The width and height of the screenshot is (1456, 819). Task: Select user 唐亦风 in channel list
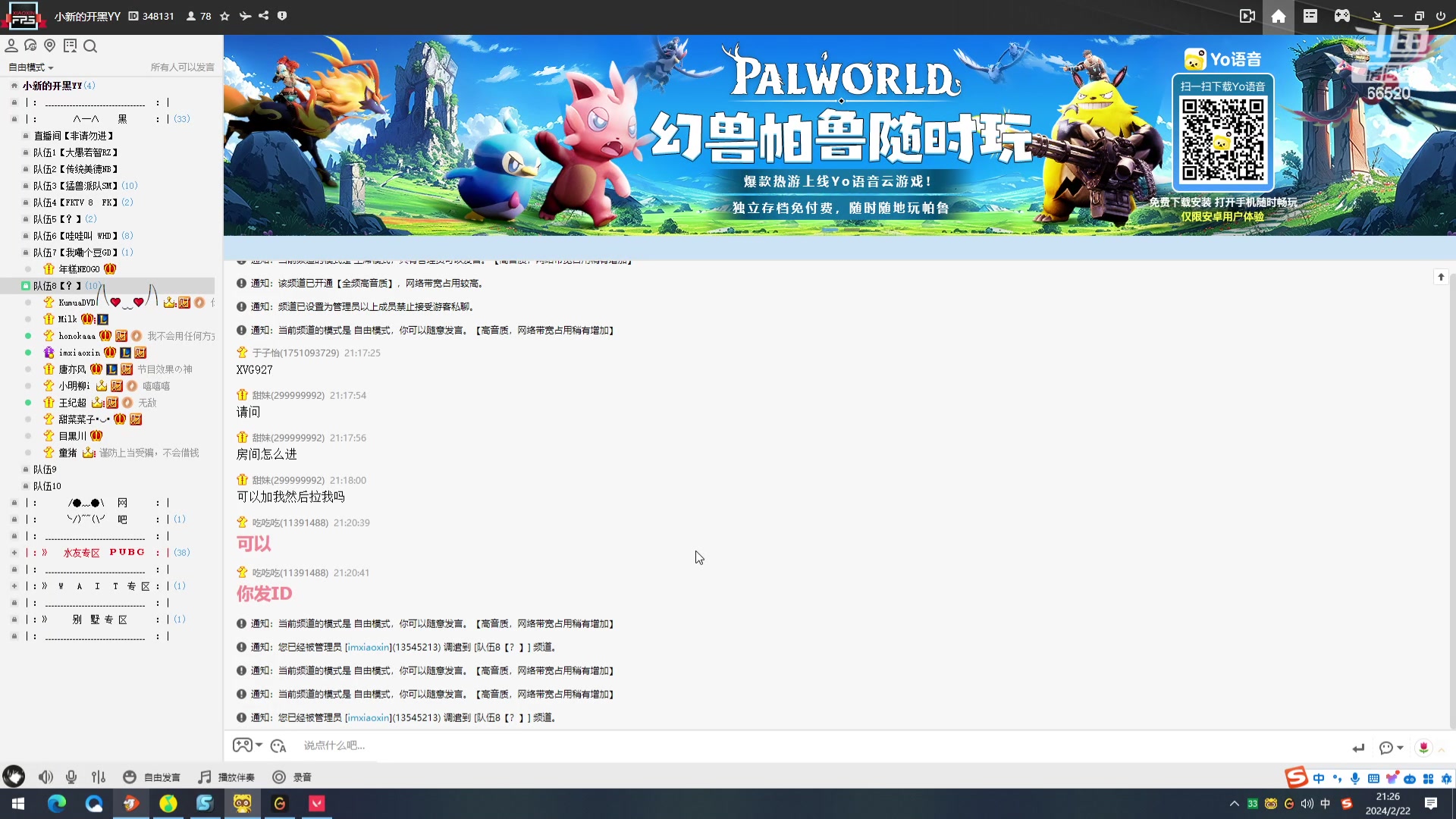point(72,369)
